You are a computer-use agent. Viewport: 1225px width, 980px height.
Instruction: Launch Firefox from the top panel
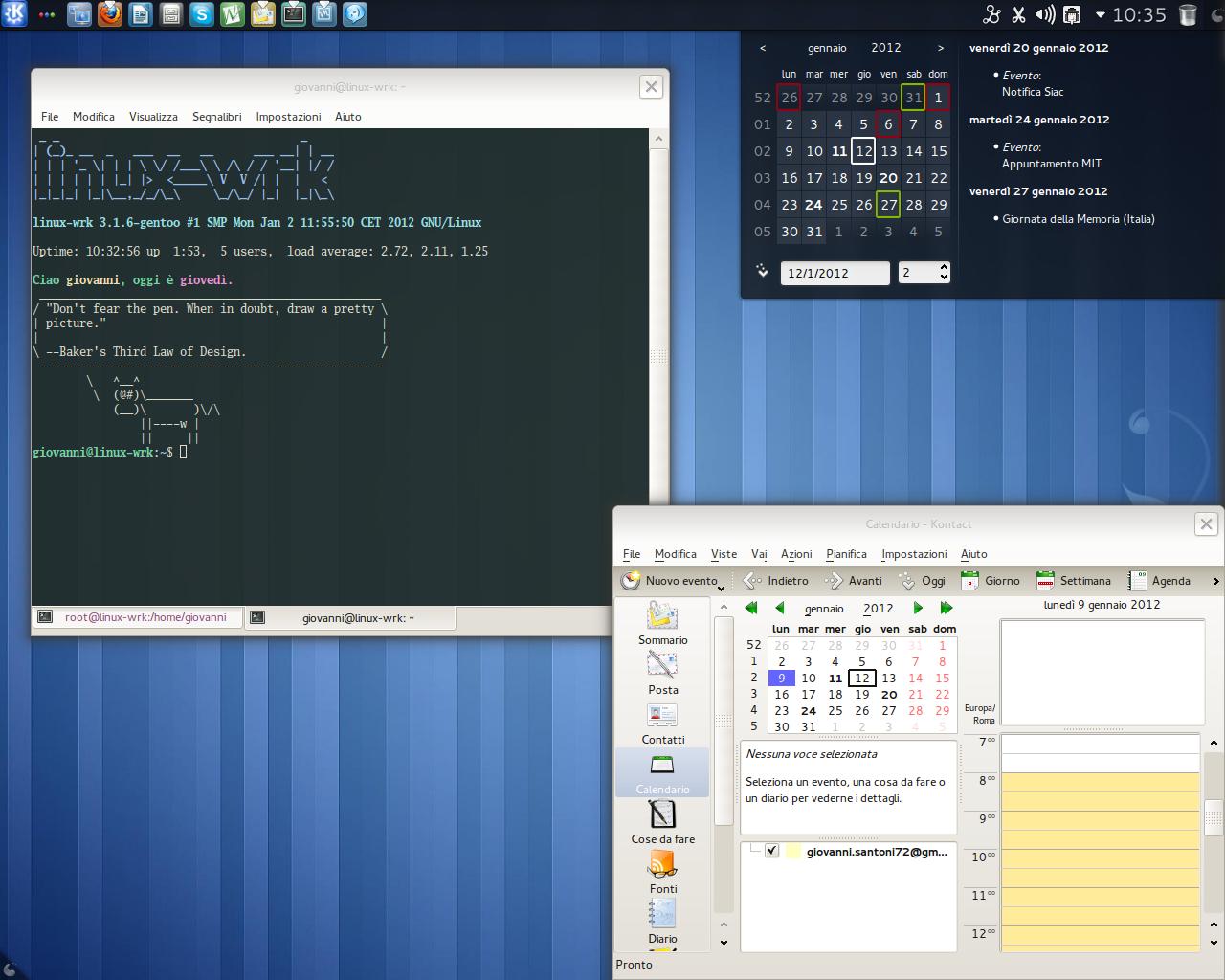click(x=110, y=14)
